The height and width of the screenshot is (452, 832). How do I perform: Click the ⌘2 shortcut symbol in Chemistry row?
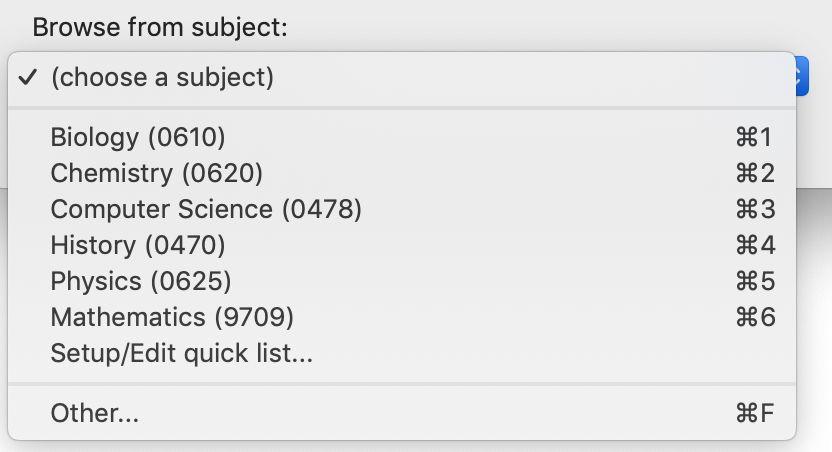754,173
